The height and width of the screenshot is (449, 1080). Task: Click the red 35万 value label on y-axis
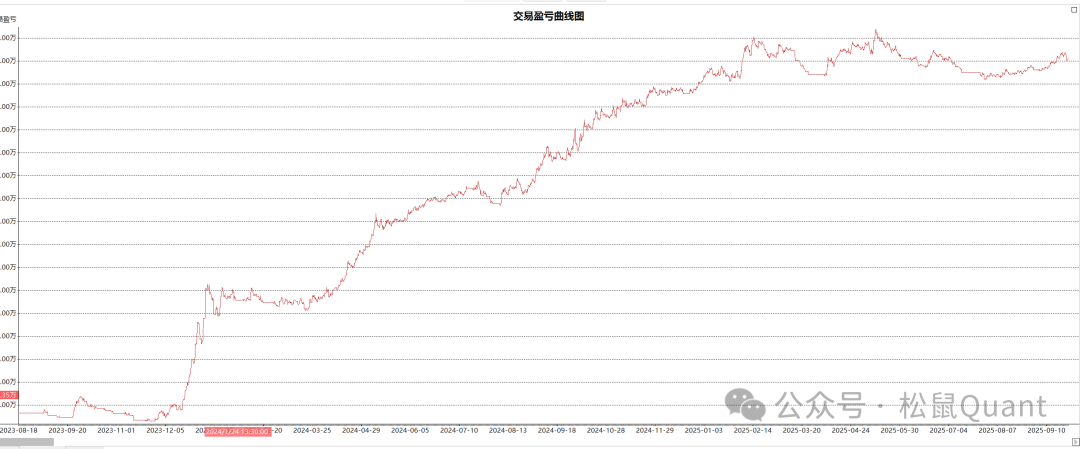pos(8,395)
